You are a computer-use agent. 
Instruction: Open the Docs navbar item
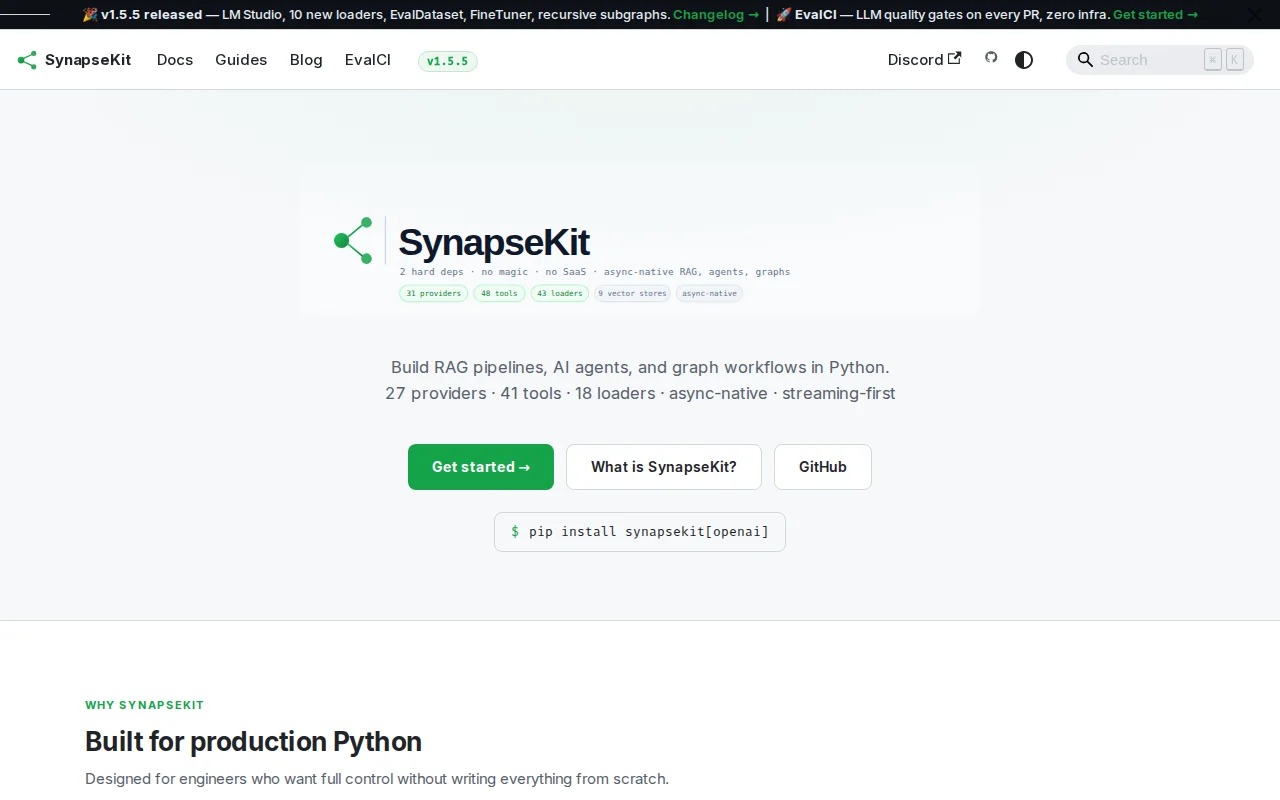175,60
